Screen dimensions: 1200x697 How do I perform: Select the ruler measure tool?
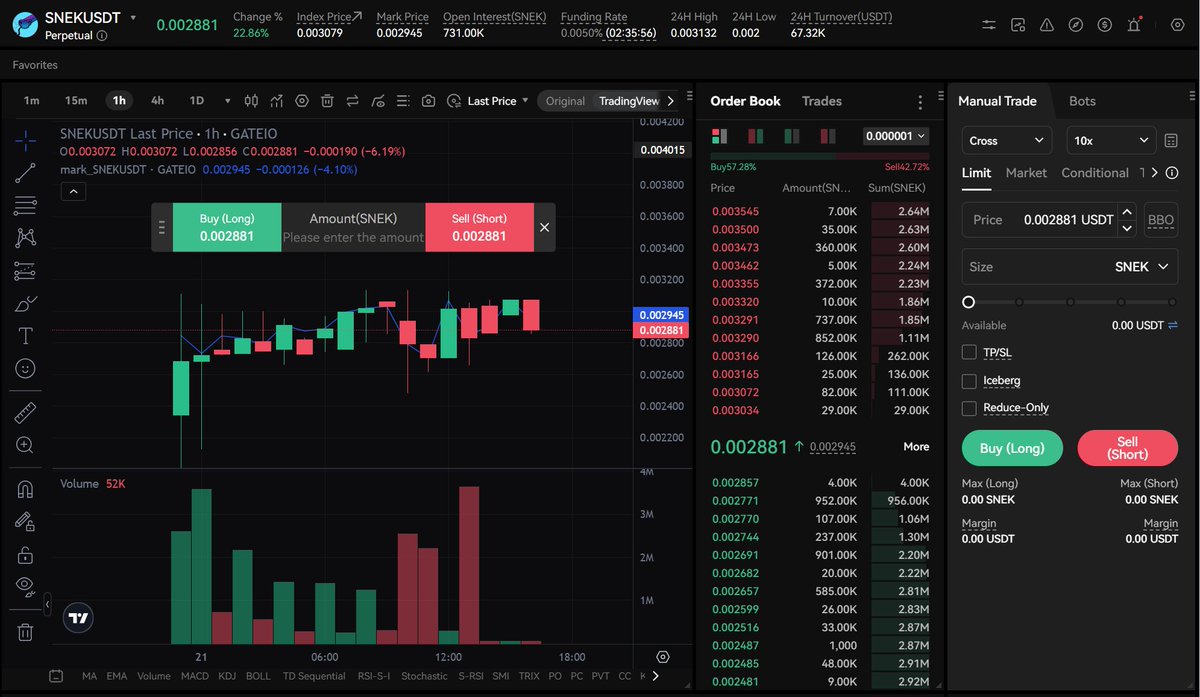click(x=25, y=412)
